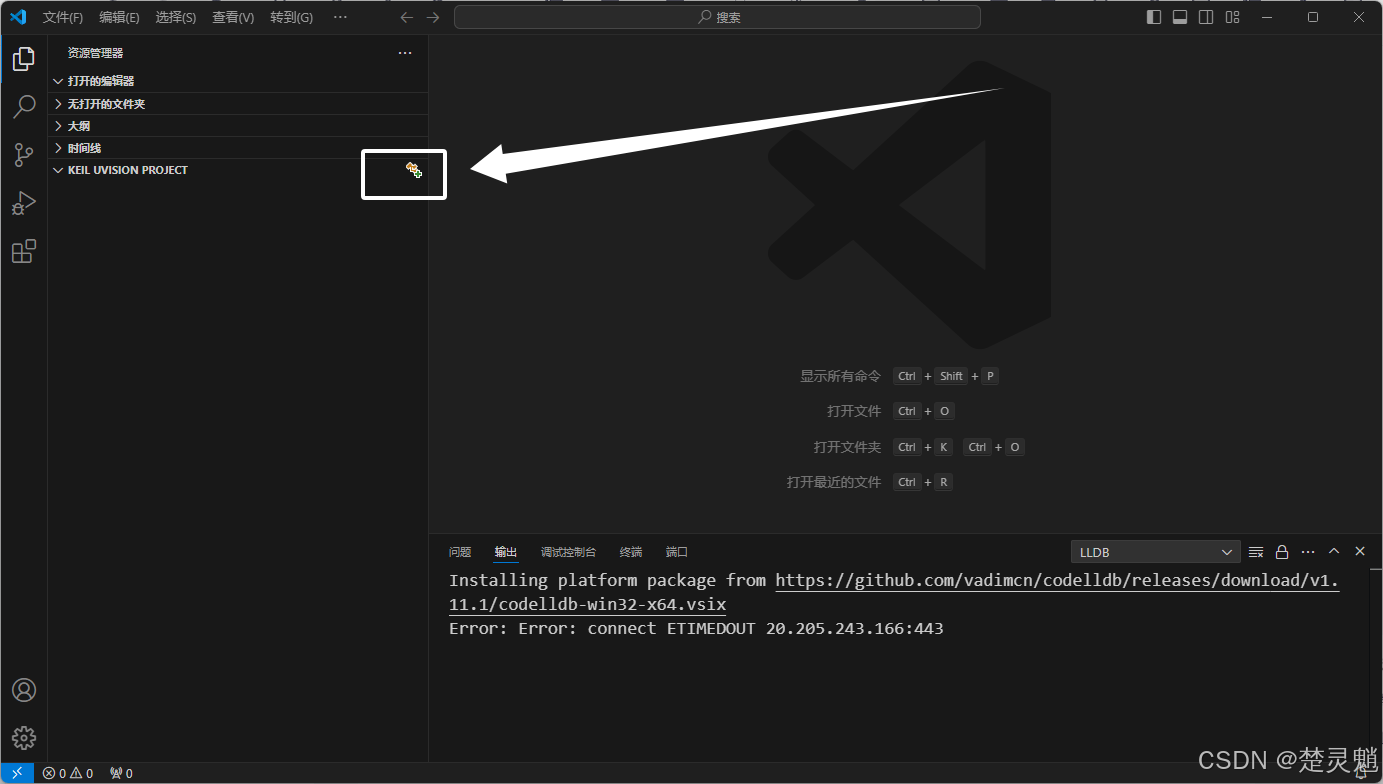Screen dimensions: 1383x784
Task: Expand the 打开的编辑器 section
Action: [x=238, y=81]
